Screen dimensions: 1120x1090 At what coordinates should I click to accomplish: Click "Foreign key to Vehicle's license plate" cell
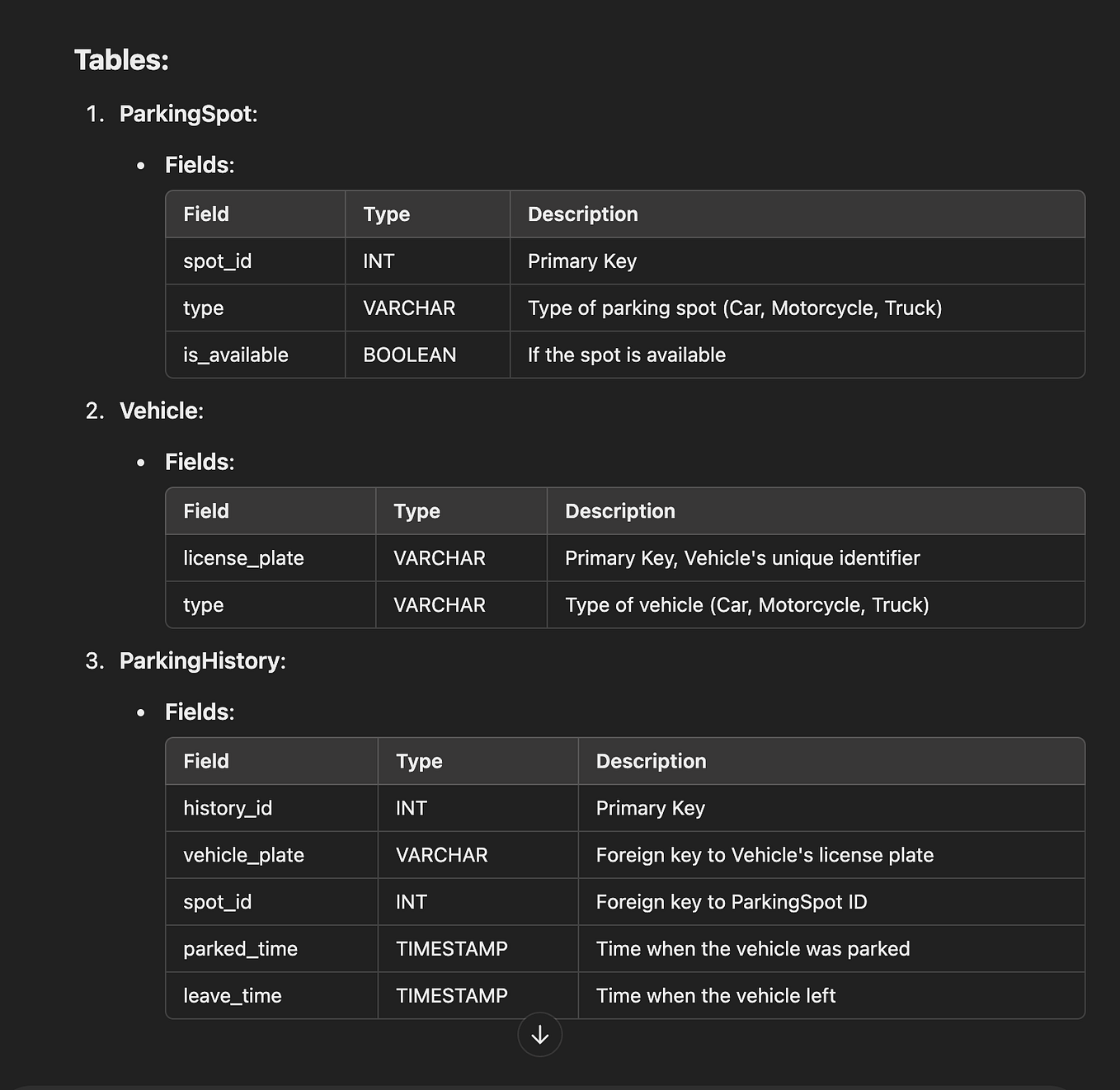pyautogui.click(x=765, y=855)
